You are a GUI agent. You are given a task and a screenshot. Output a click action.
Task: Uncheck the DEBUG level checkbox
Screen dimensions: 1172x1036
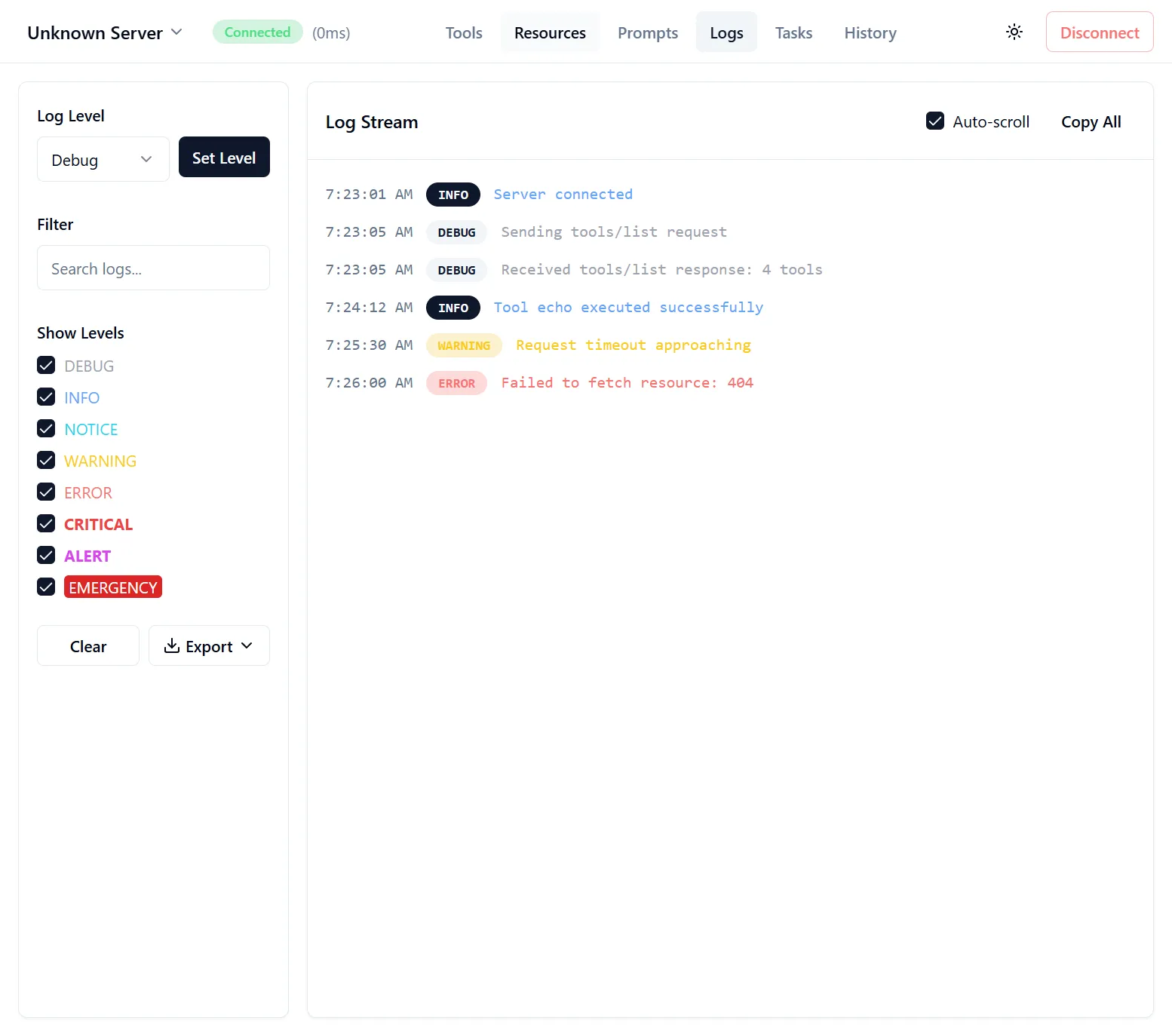(x=46, y=366)
